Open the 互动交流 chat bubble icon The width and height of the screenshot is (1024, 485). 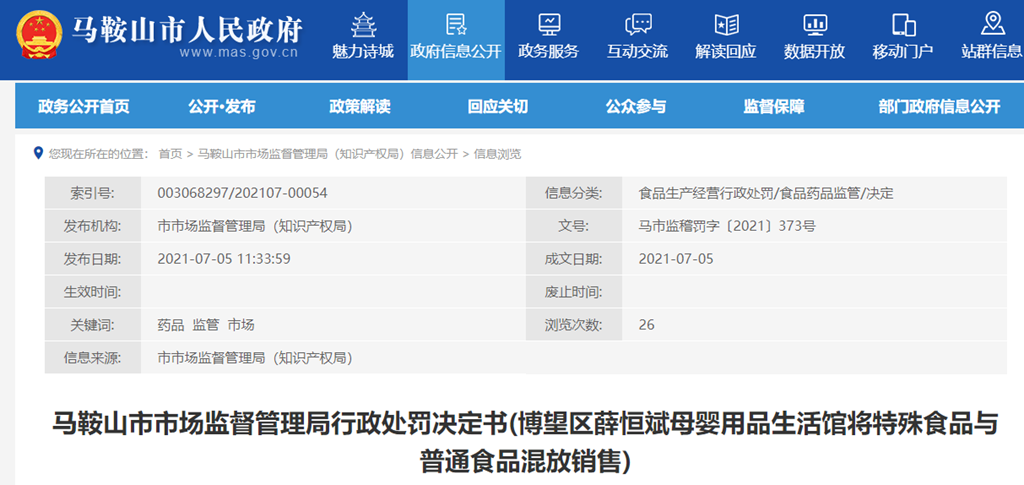pos(637,24)
